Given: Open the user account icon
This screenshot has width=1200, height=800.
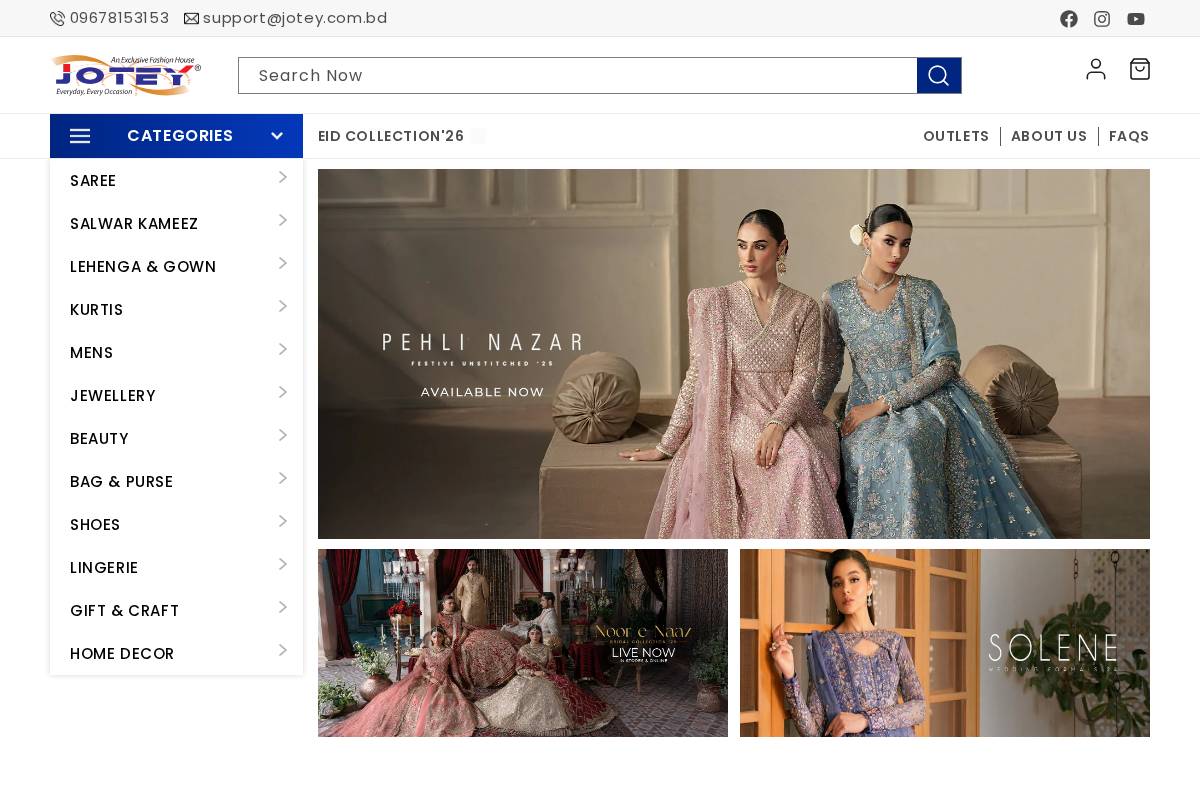Looking at the screenshot, I should (1096, 69).
